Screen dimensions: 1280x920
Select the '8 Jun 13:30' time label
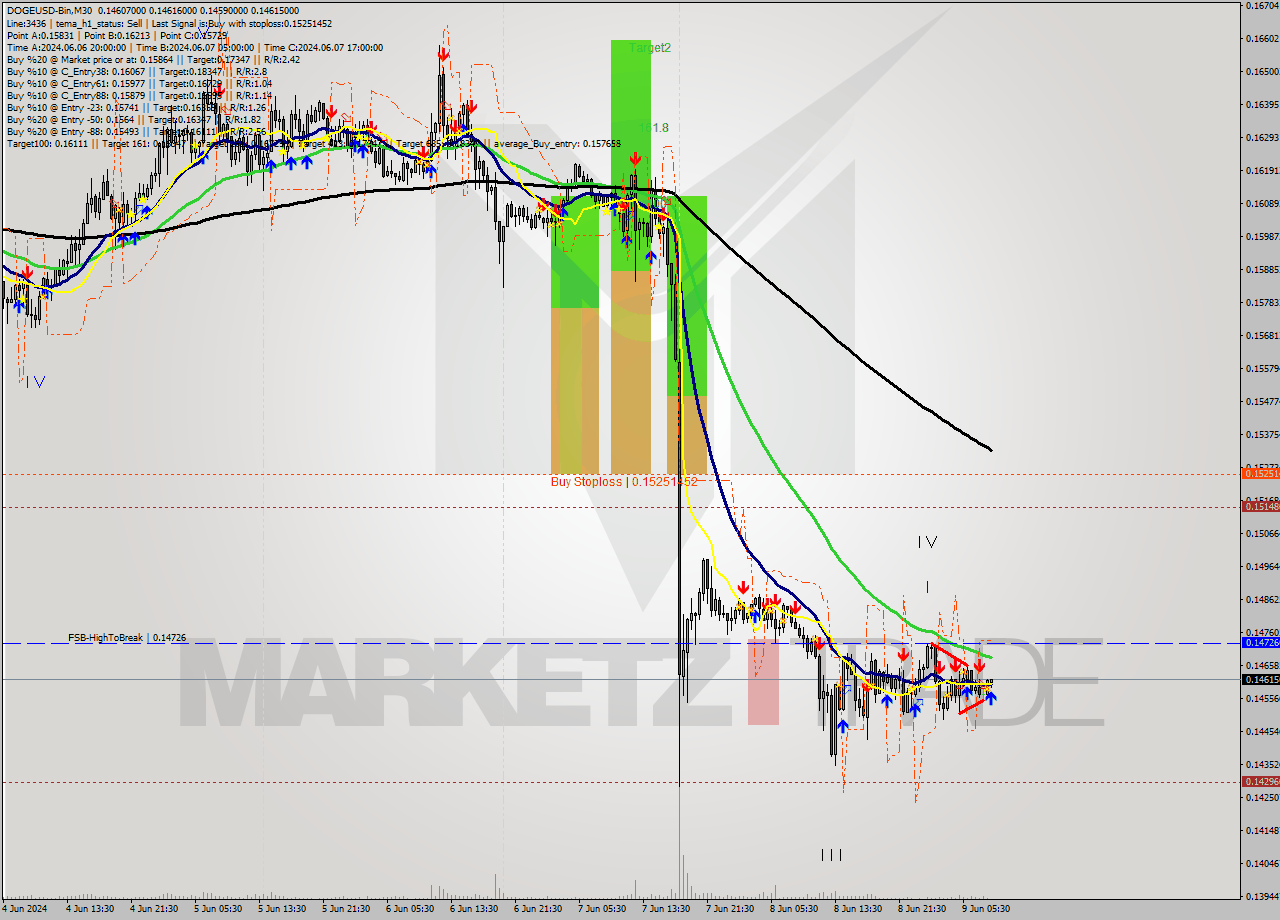pyautogui.click(x=857, y=909)
